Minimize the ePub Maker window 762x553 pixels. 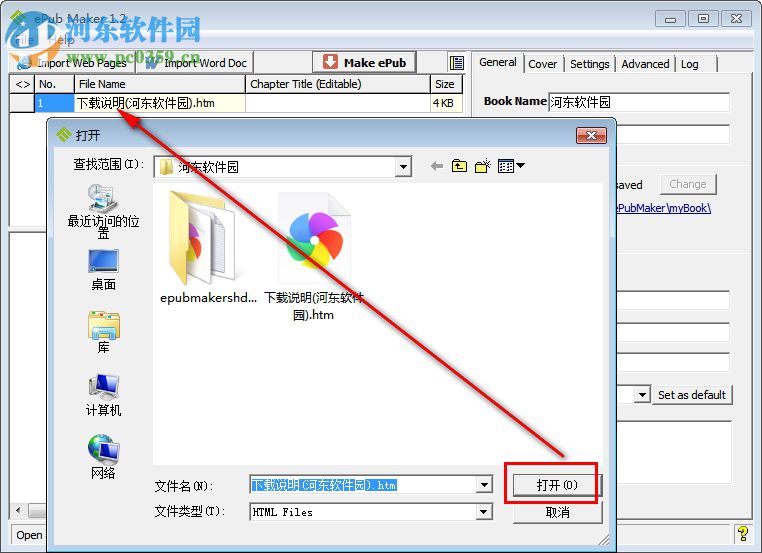(670, 19)
